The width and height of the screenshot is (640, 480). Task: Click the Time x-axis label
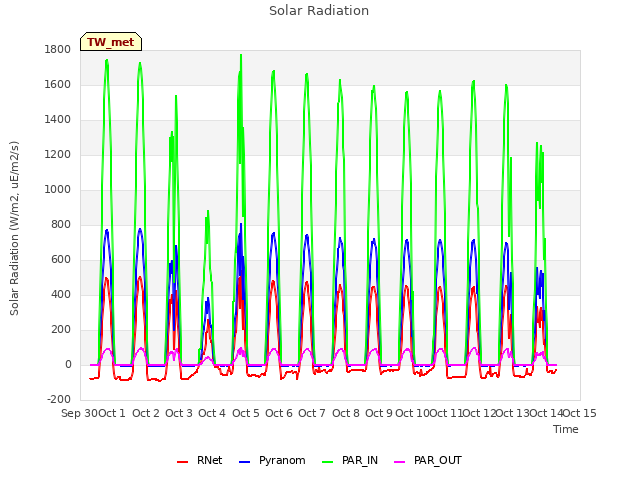point(566,429)
